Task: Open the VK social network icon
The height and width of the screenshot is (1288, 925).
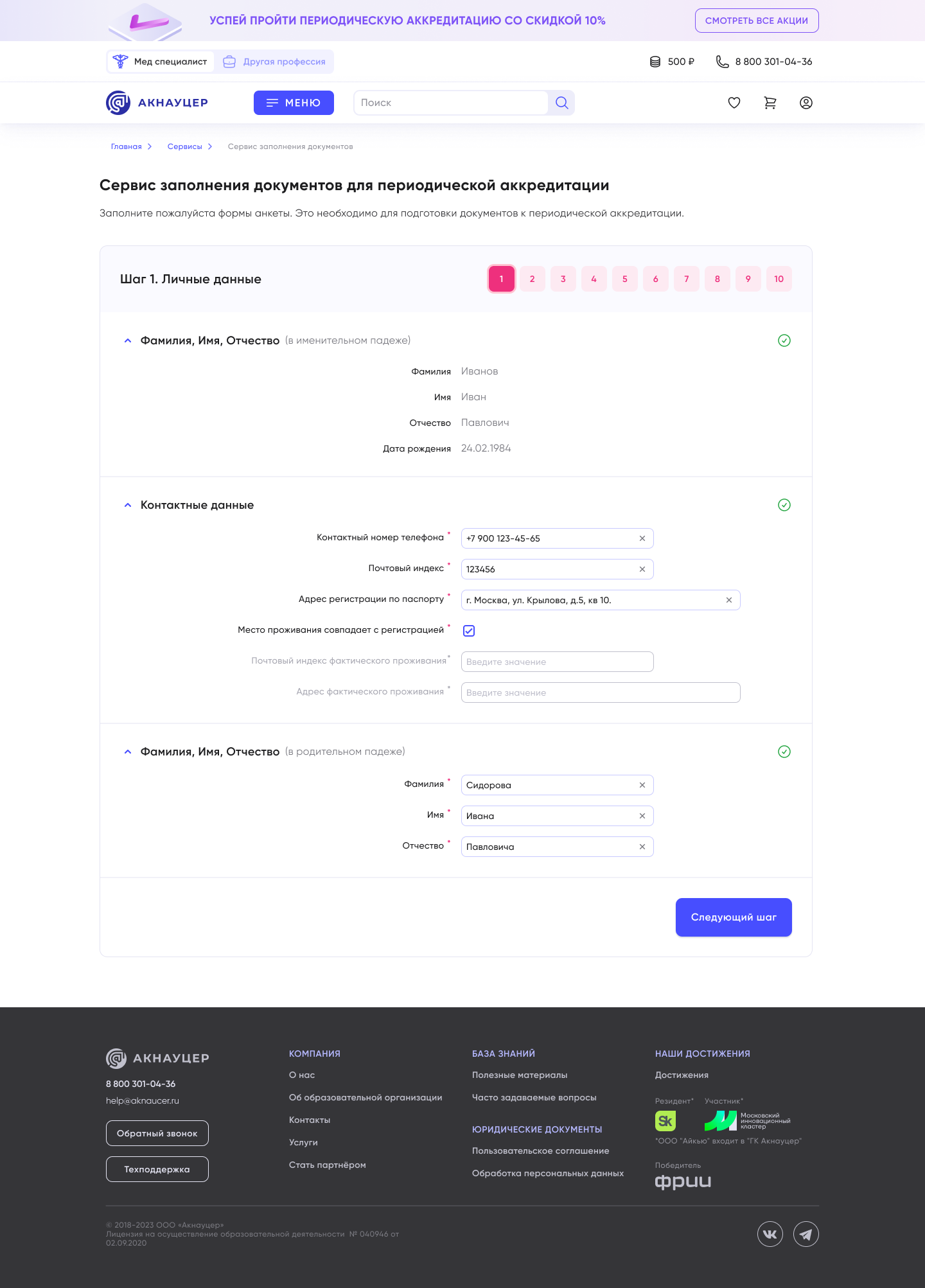Action: (x=770, y=1234)
